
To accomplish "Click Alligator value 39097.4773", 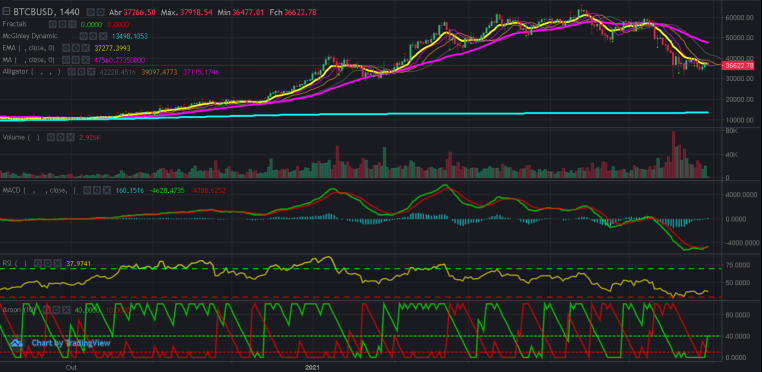I will click(x=159, y=72).
